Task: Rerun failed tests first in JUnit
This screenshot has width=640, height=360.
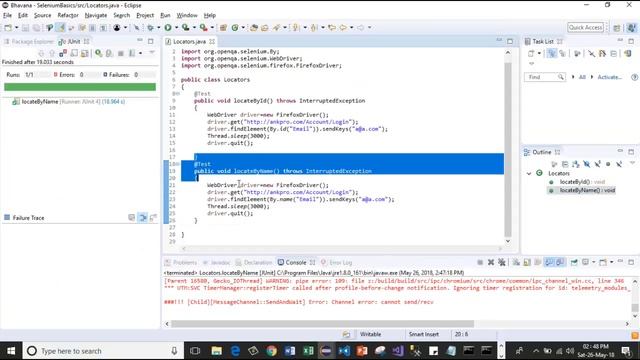Action: 109,53
